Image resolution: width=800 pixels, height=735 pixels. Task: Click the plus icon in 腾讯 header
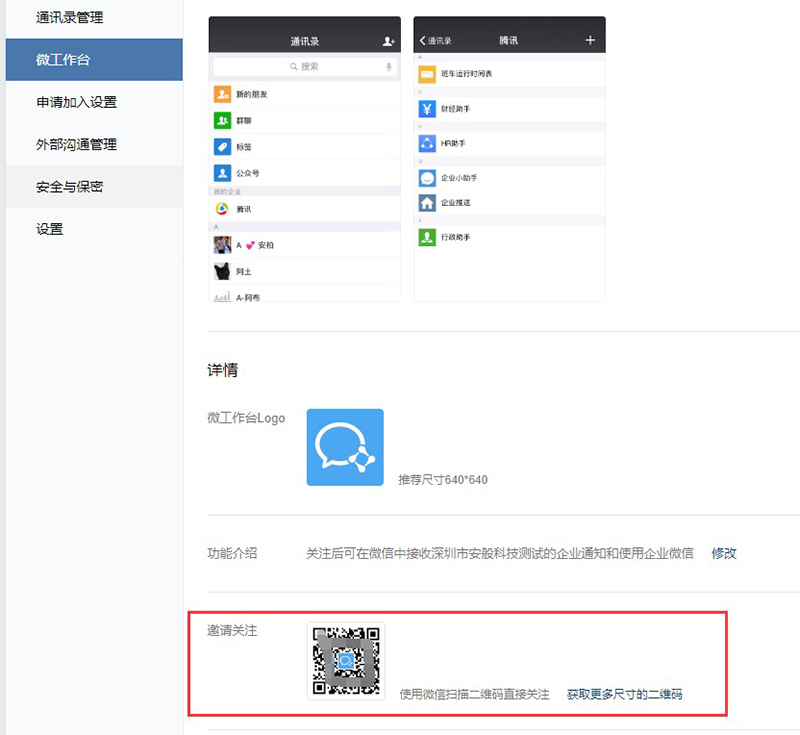tap(590, 40)
